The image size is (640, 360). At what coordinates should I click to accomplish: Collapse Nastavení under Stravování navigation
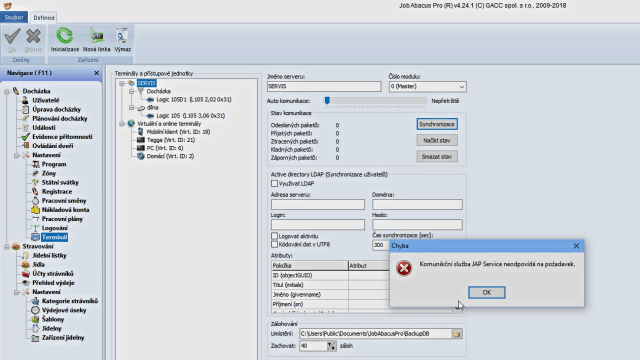pyautogui.click(x=17, y=292)
